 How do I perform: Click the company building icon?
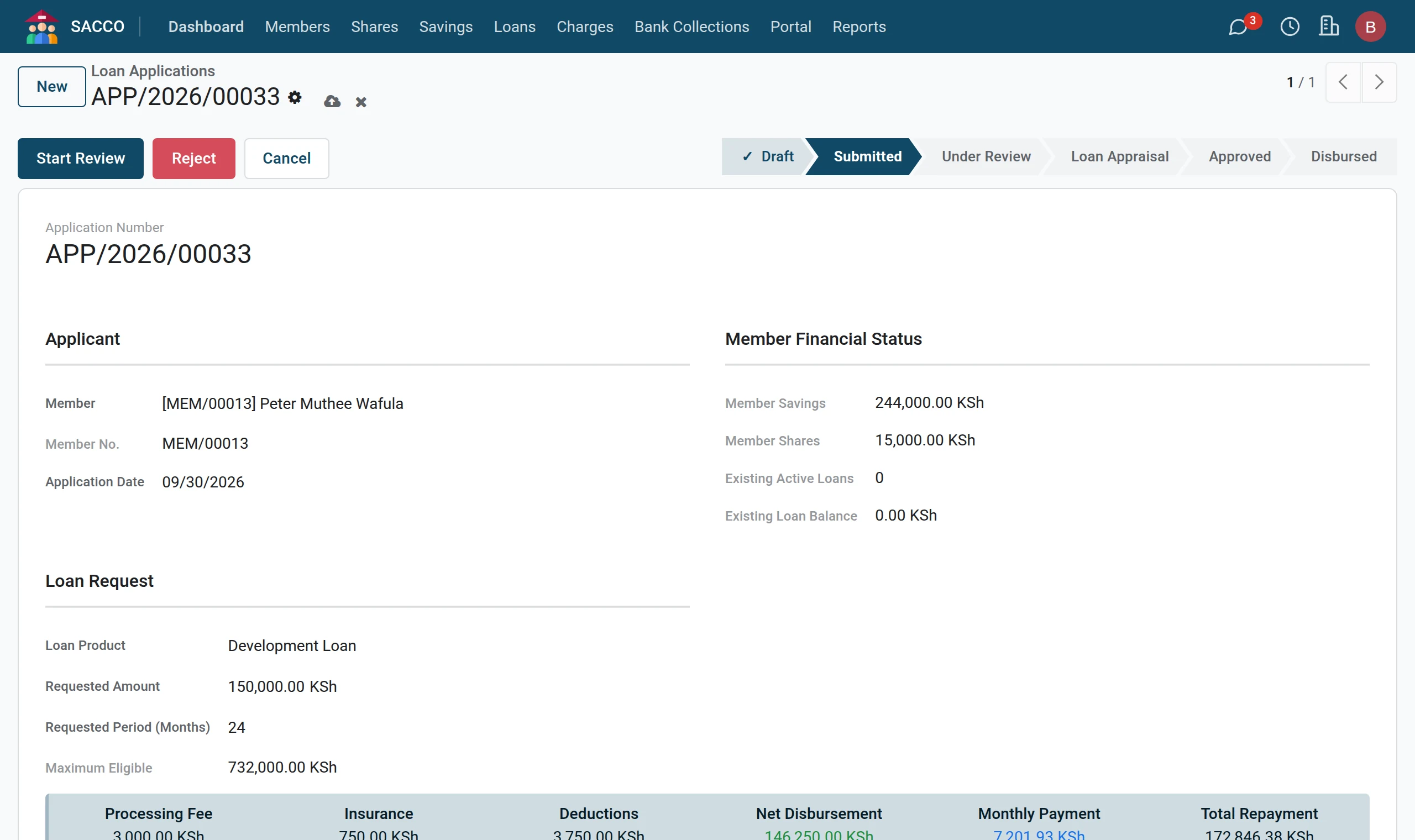[x=1328, y=27]
